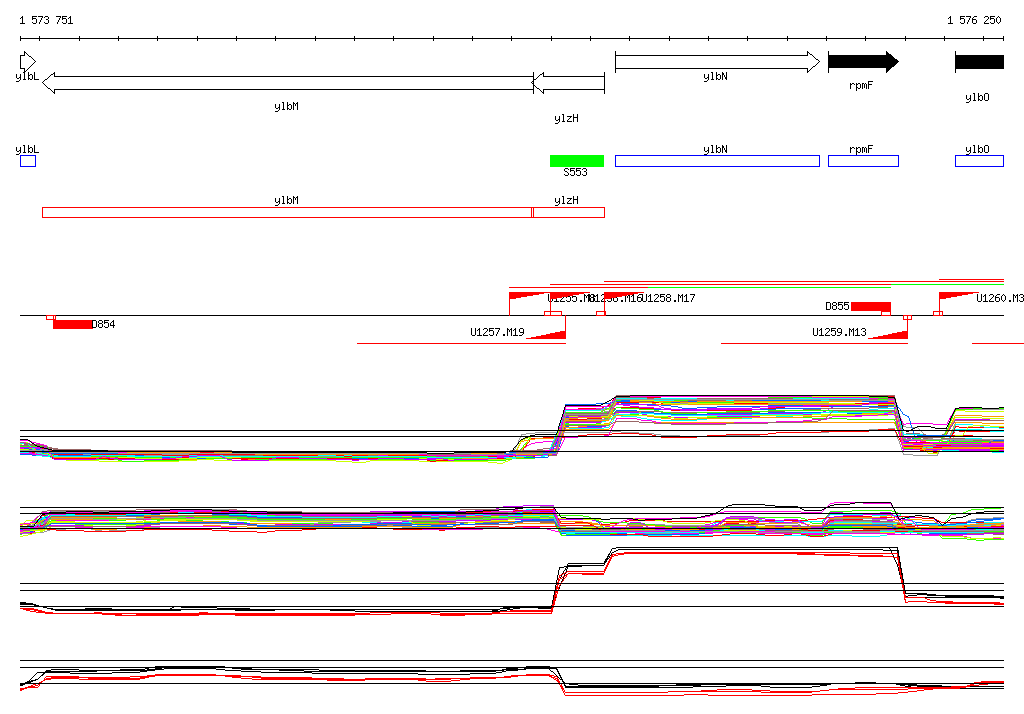Select the ylzH left-pointing gene arrow
The height and width of the screenshot is (714, 1024).
point(569,83)
